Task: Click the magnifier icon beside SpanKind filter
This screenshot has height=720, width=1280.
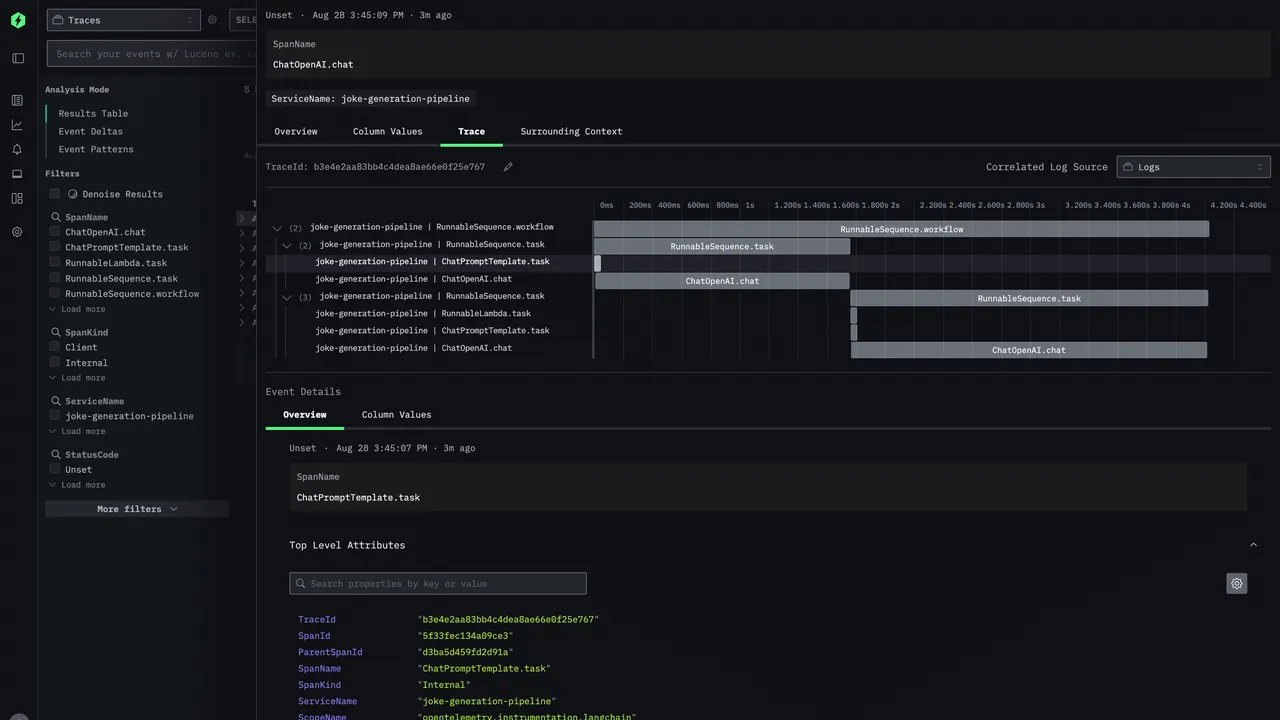Action: [56, 332]
